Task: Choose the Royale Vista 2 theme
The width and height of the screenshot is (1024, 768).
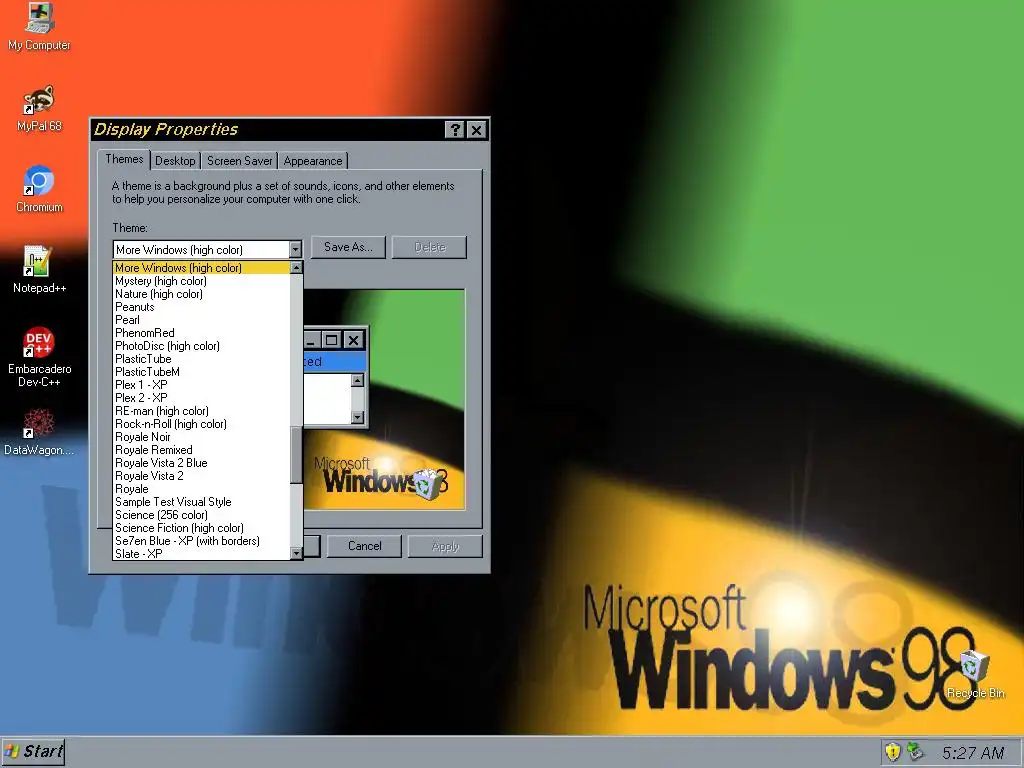Action: (201, 476)
